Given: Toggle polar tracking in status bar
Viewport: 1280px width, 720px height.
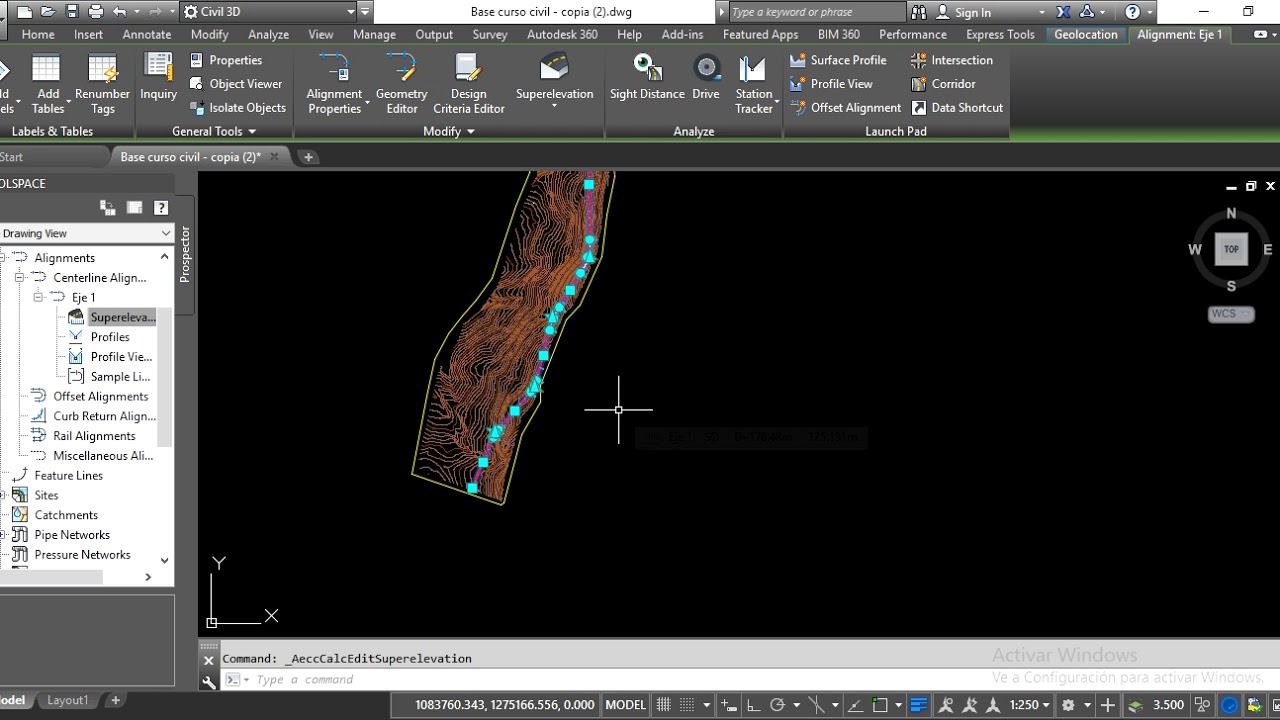Looking at the screenshot, I should click(x=777, y=705).
